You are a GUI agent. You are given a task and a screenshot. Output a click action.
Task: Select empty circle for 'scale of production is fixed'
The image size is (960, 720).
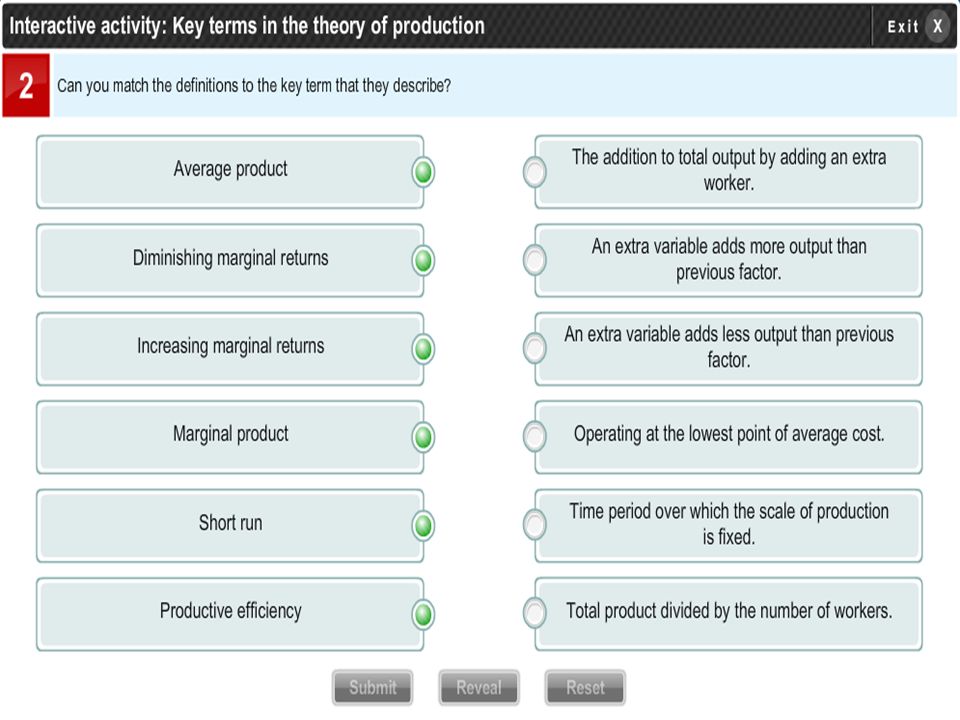[534, 525]
